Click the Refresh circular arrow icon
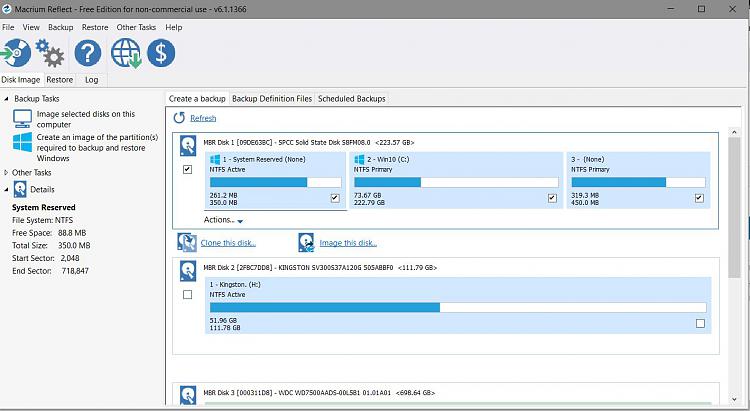 tap(179, 118)
